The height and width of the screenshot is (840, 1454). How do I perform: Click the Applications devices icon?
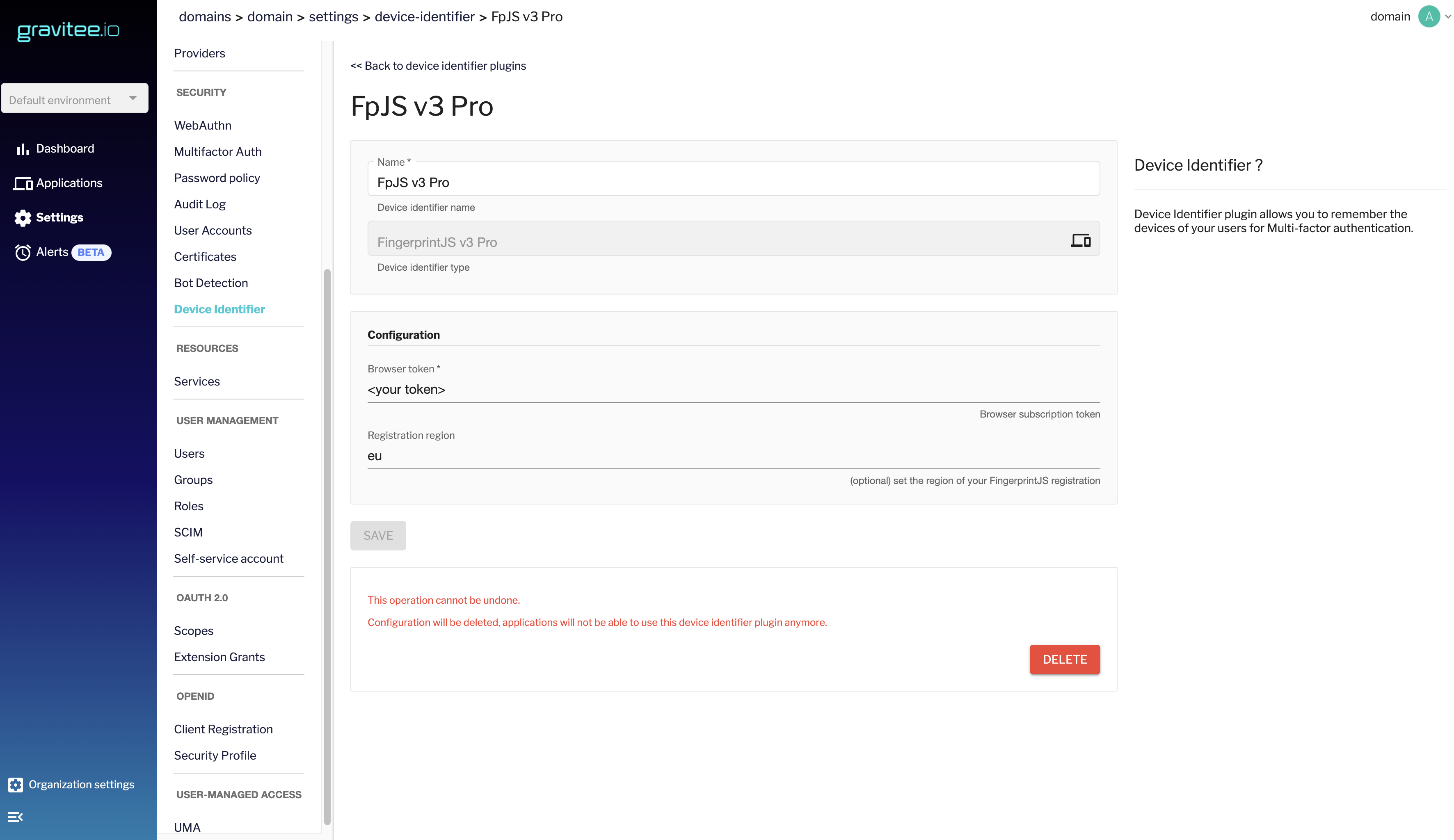coord(23,183)
